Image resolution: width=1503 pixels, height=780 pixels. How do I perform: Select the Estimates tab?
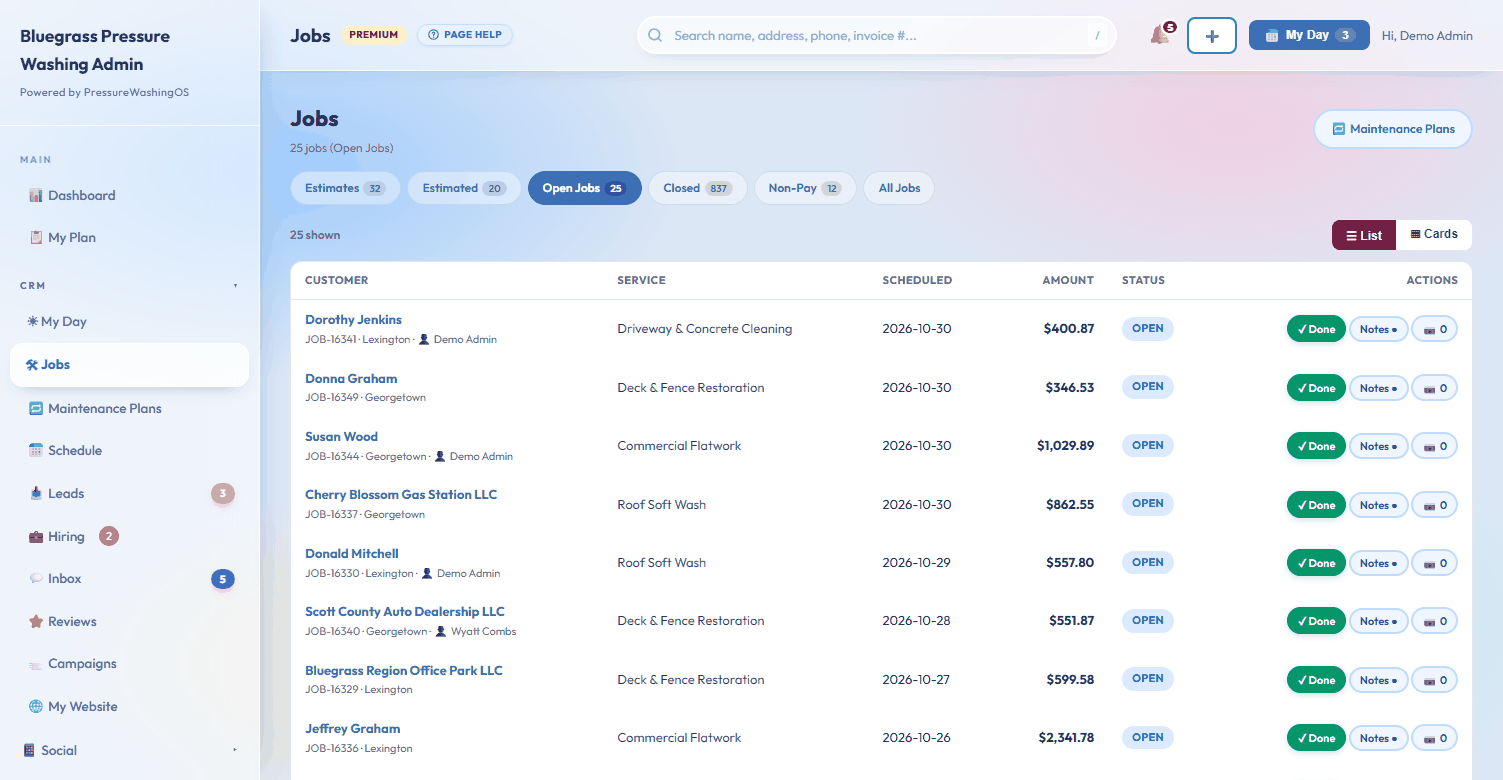pos(345,188)
